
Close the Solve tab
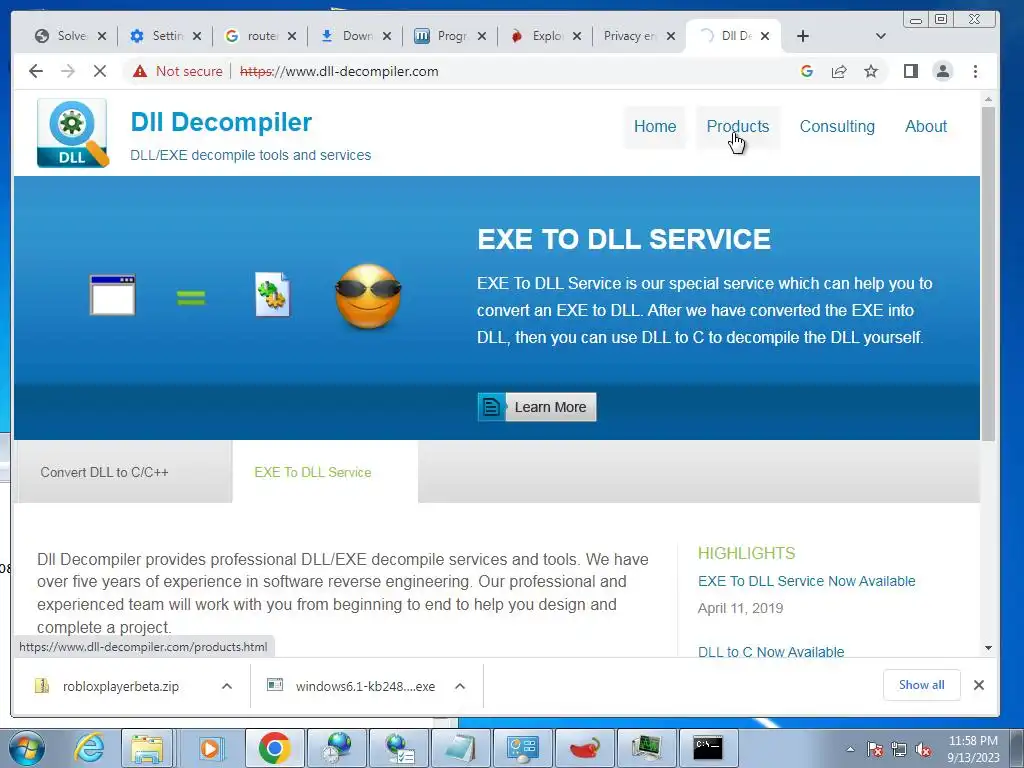(102, 36)
